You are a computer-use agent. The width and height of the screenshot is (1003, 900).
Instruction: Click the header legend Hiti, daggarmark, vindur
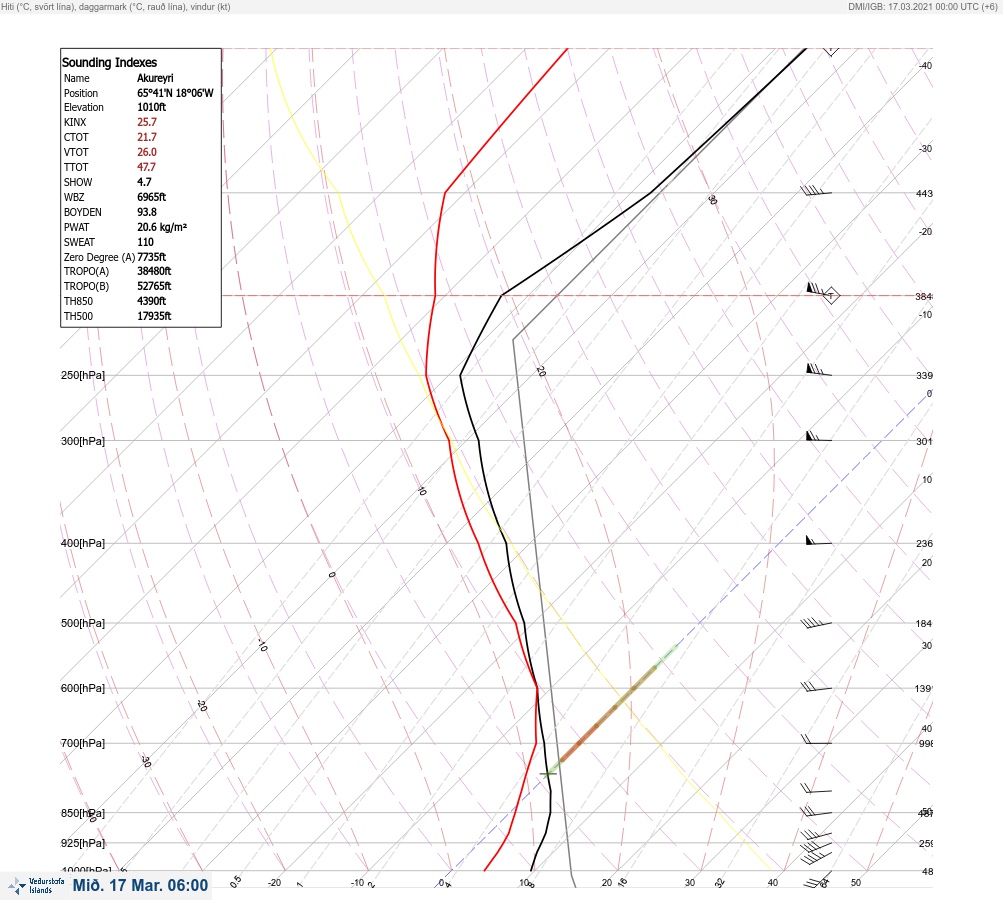pos(116,6)
